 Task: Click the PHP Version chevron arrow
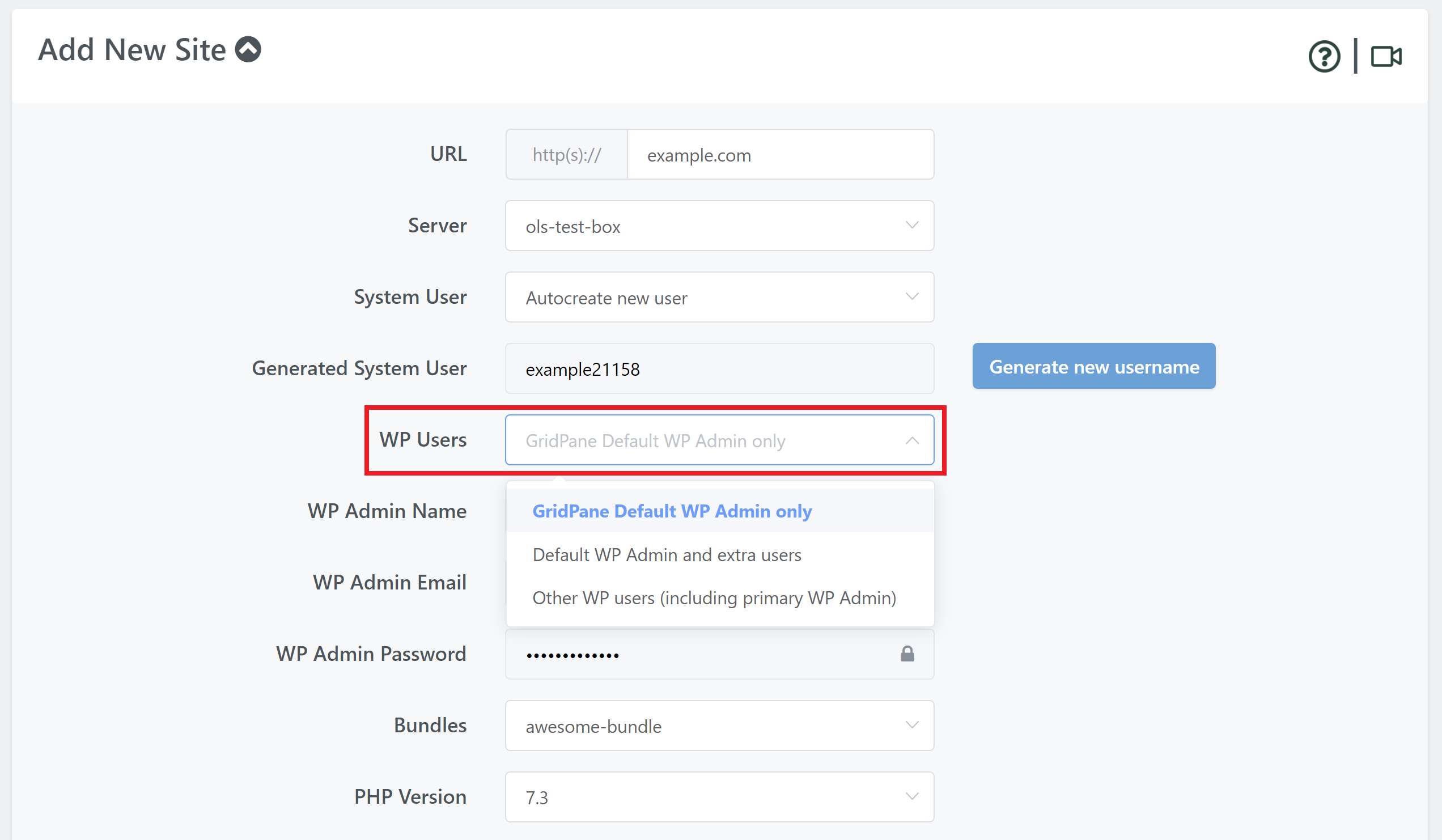tap(912, 796)
